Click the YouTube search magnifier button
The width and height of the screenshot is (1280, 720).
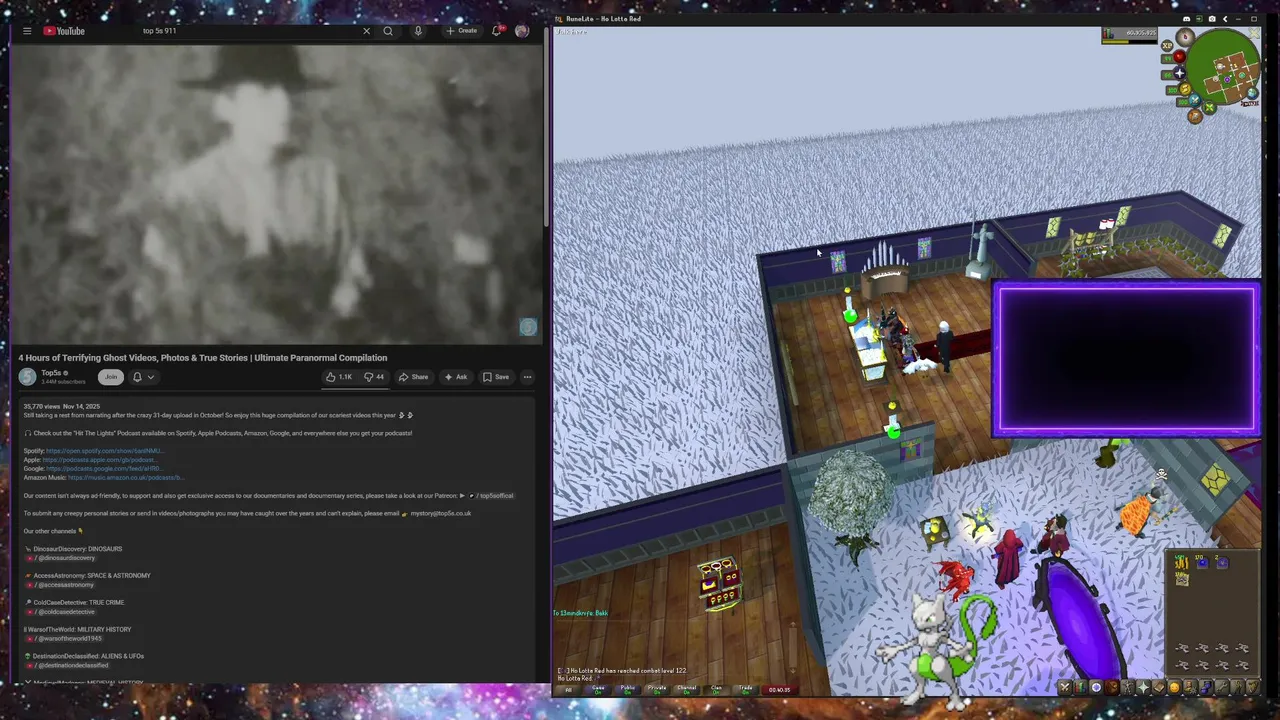pos(388,31)
